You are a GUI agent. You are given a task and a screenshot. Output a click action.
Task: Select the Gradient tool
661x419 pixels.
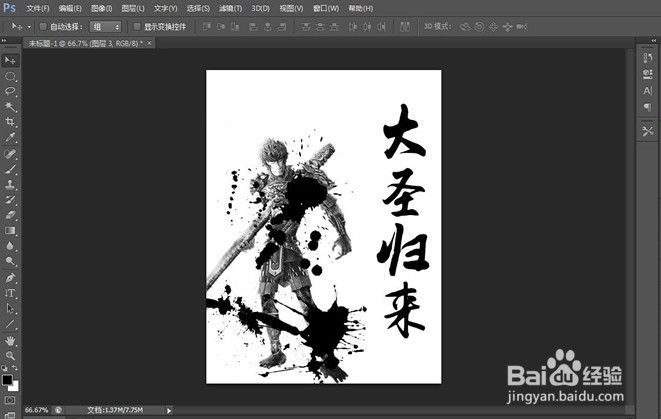[10, 230]
